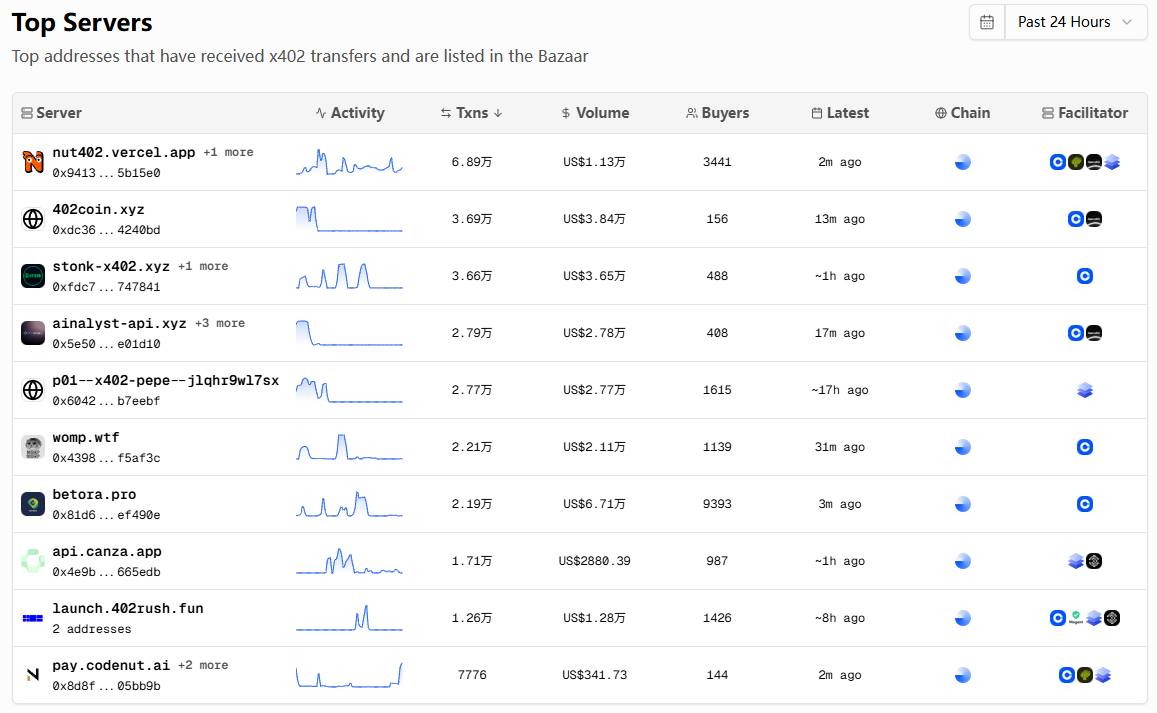Click the nut402.vercel.app server logo
The image size is (1157, 713).
(33, 162)
